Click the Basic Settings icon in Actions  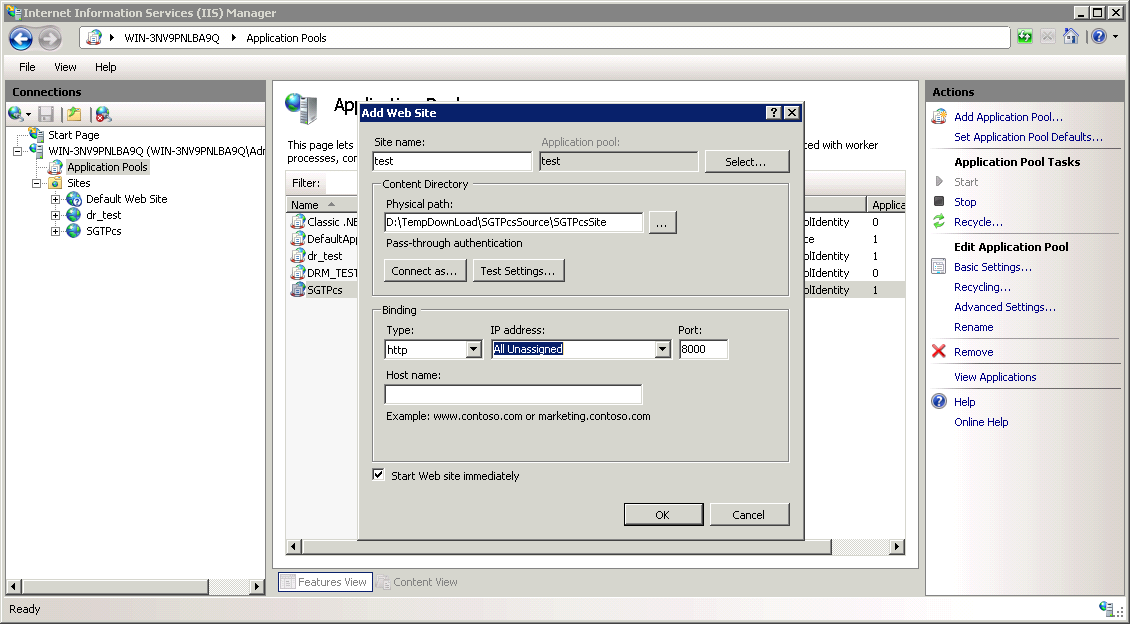(938, 267)
